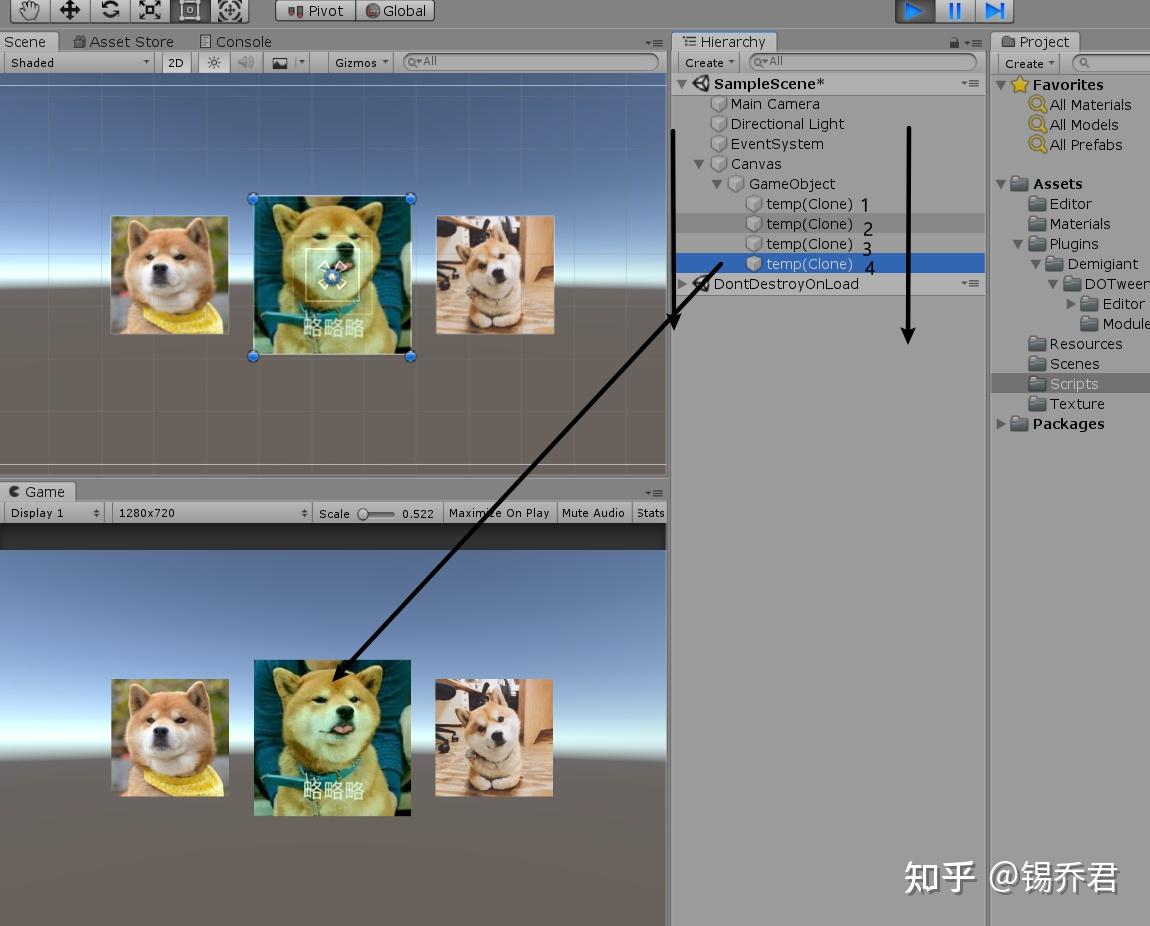Open the 1280x720 resolution dropdown
Image resolution: width=1150 pixels, height=926 pixels.
pos(210,512)
